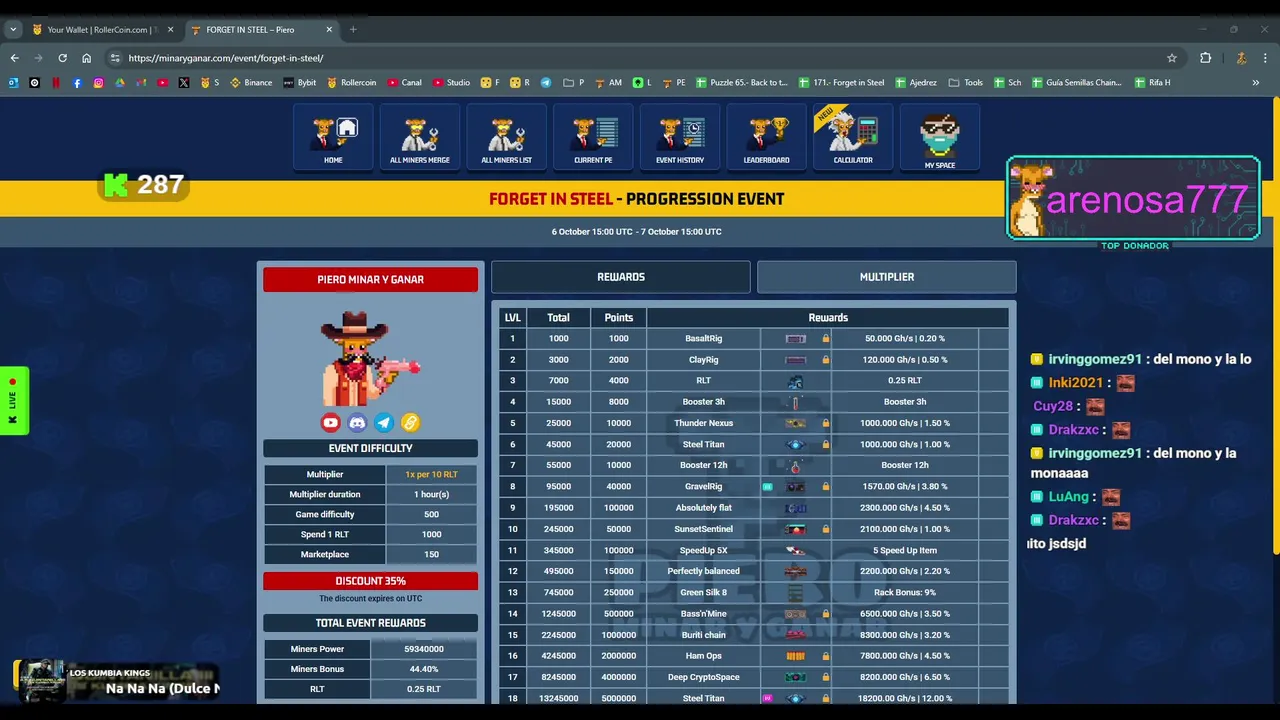Click the Booster 12h potion image

(x=796, y=465)
